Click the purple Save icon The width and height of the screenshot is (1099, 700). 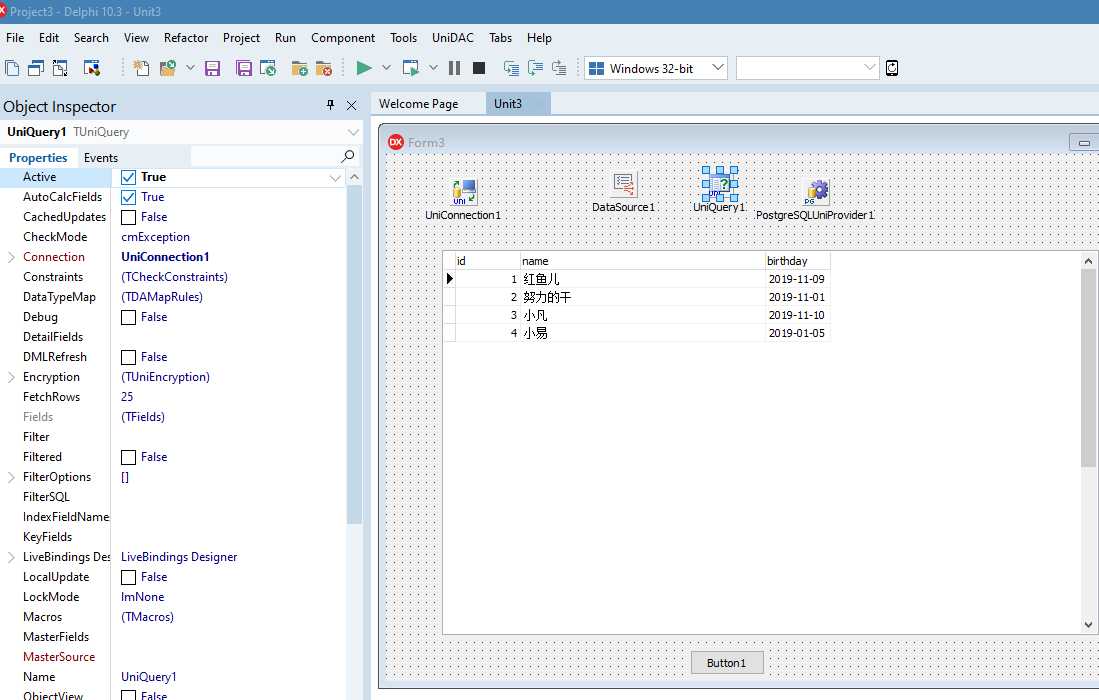coord(212,68)
